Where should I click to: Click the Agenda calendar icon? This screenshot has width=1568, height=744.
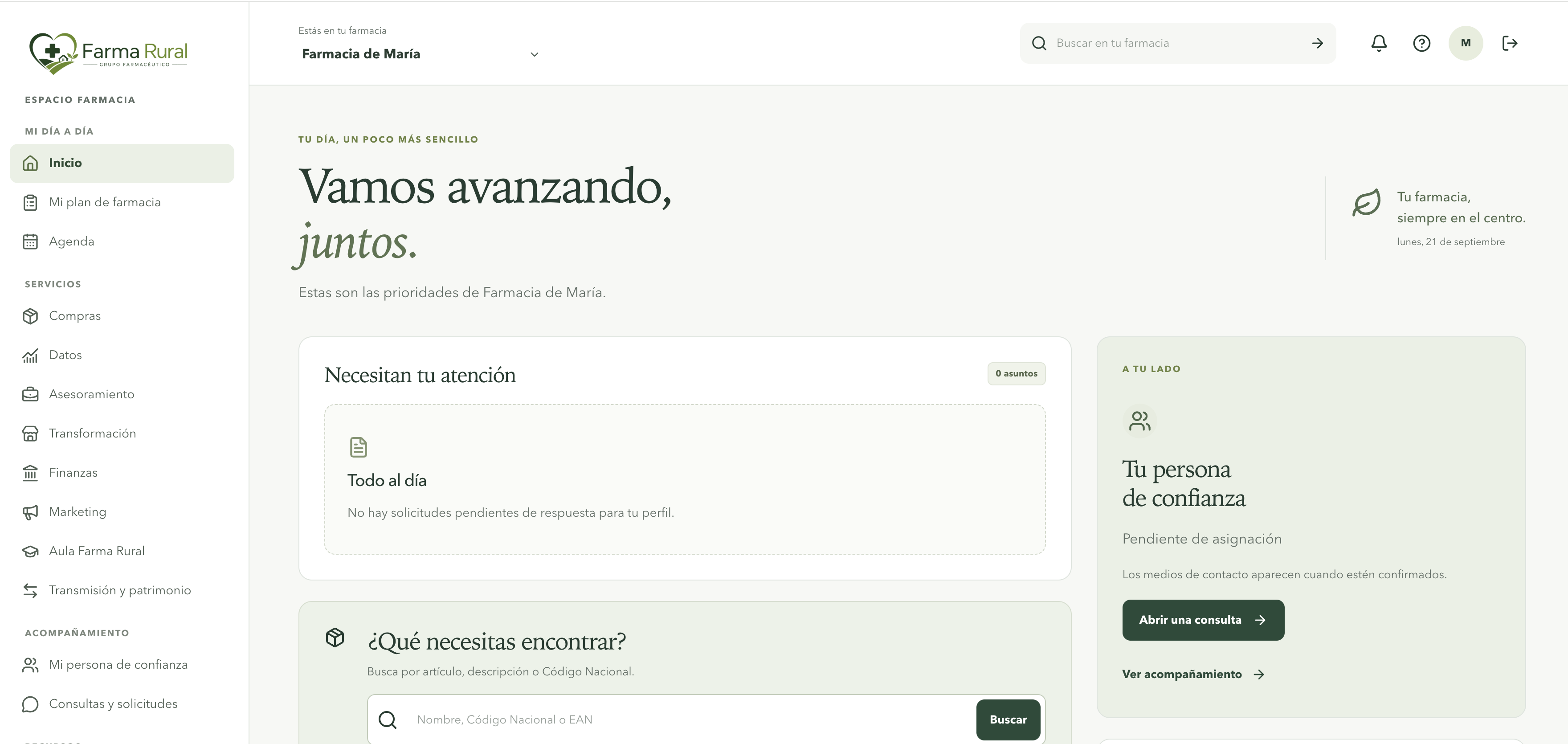[30, 242]
